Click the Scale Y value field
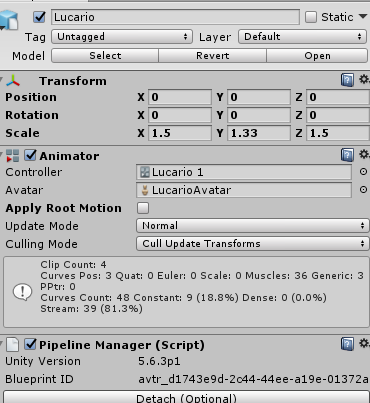Viewport: 370px width, 403px height. tap(259, 133)
